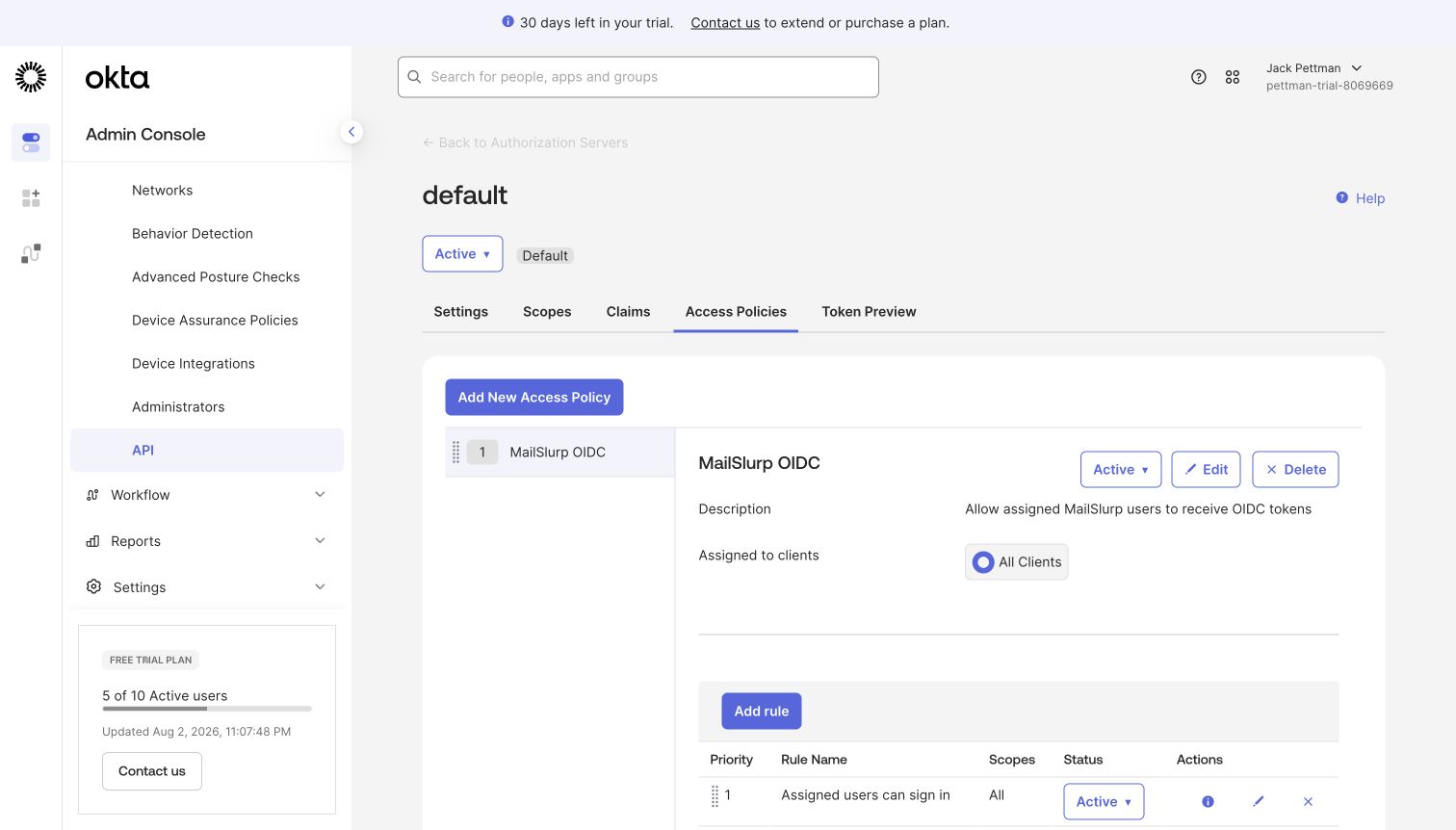Select the Access Policies tab

click(736, 312)
